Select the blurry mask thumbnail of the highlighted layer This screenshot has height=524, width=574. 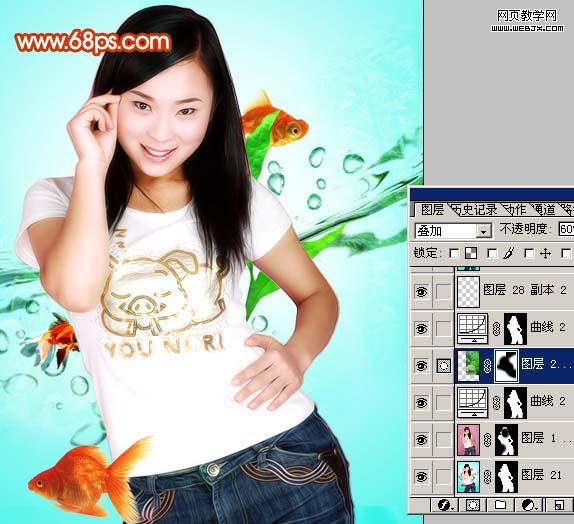coord(506,366)
